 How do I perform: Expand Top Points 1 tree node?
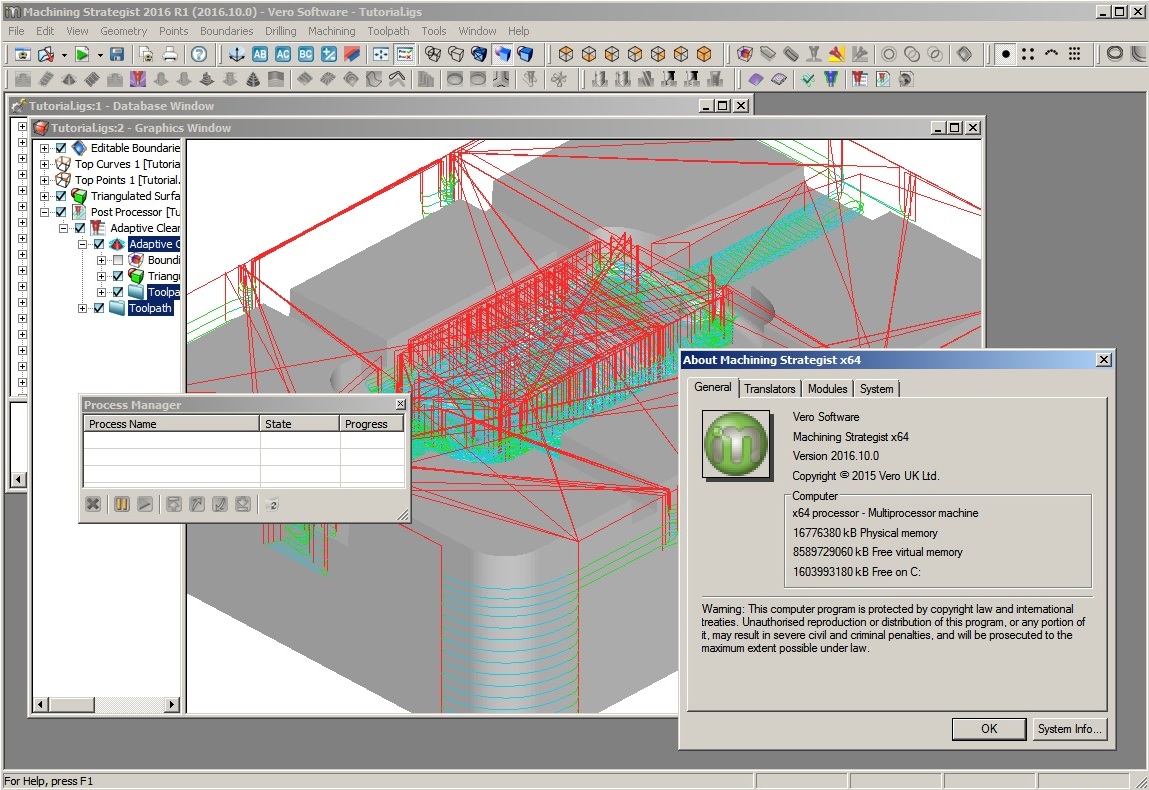(45, 180)
